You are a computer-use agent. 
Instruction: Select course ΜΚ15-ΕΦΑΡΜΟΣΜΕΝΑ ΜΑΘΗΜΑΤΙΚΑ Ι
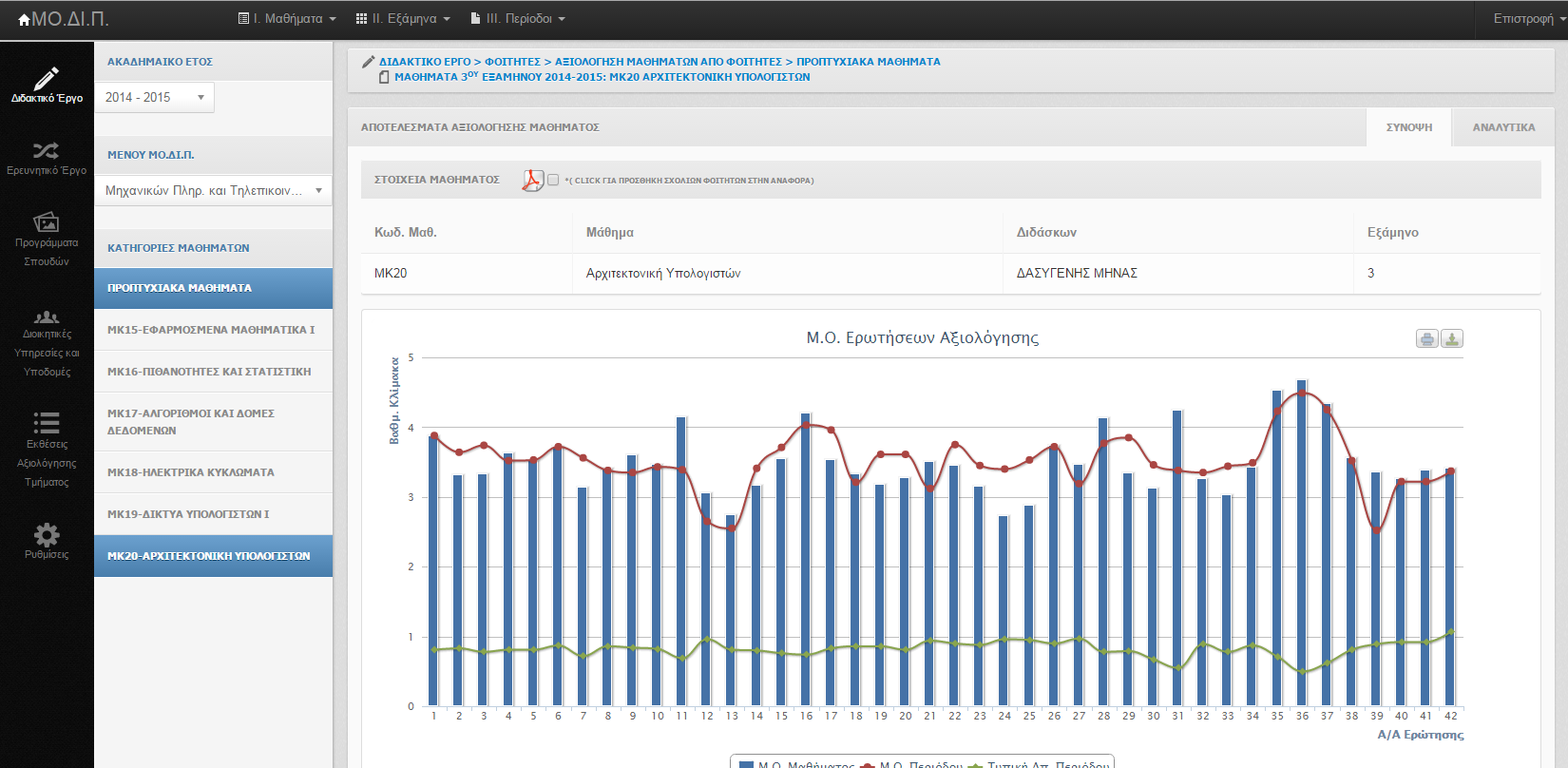pos(214,330)
